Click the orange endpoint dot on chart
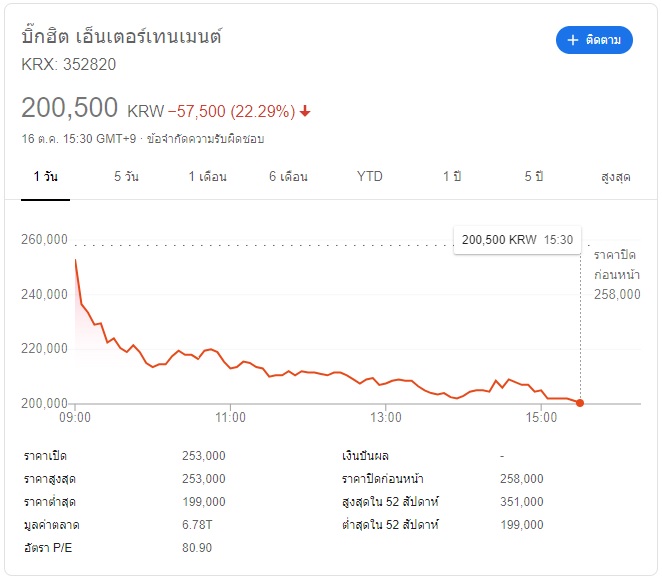This screenshot has height=580, width=662. 580,403
